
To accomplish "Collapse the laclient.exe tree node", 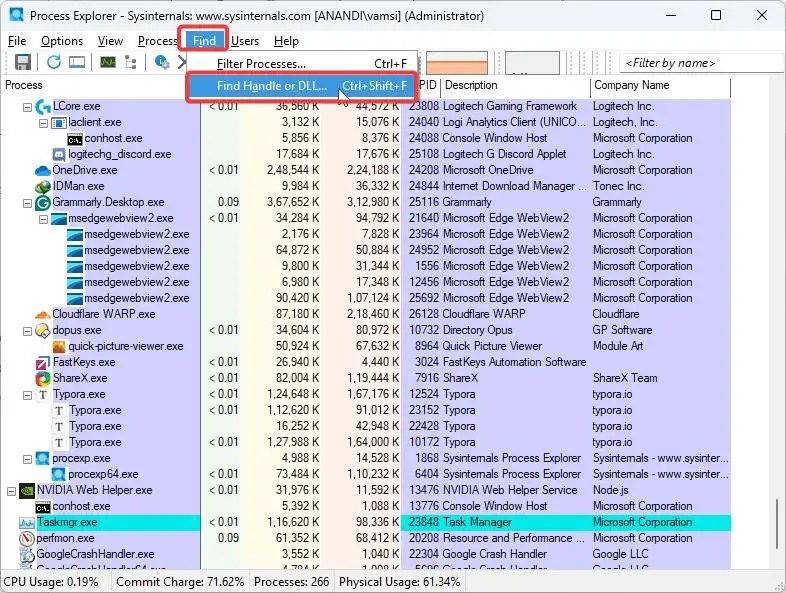I will [44, 123].
